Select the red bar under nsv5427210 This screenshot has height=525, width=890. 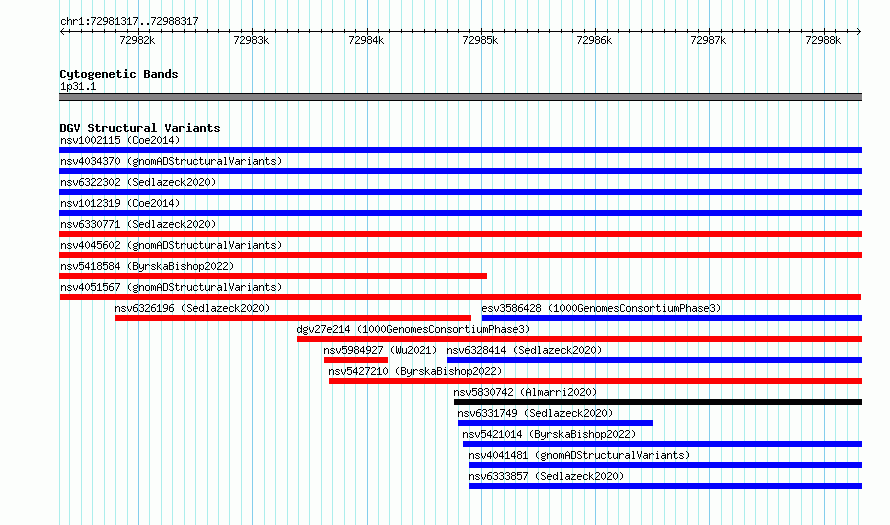tap(595, 381)
